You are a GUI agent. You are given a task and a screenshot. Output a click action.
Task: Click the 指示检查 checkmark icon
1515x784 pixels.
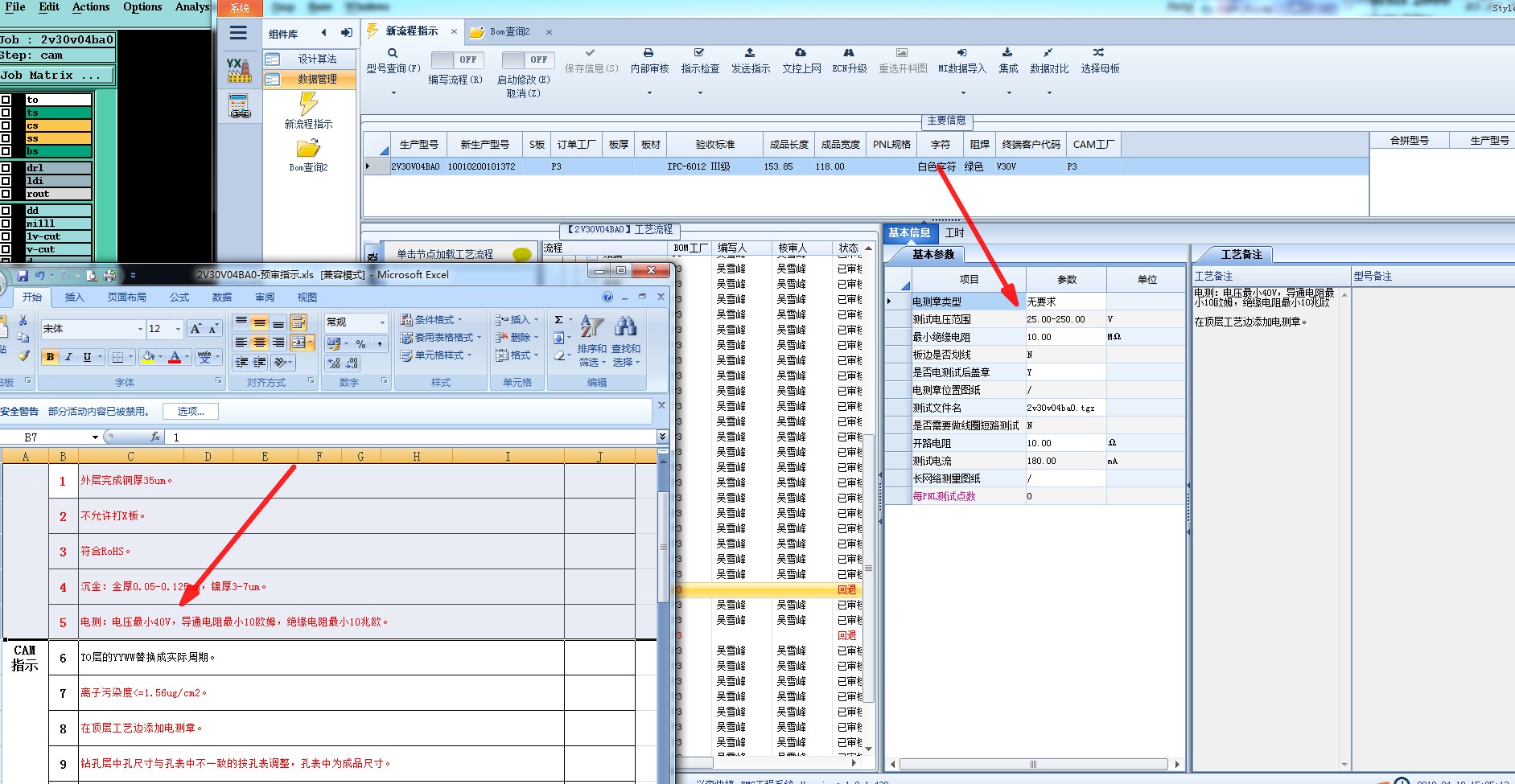[x=699, y=52]
